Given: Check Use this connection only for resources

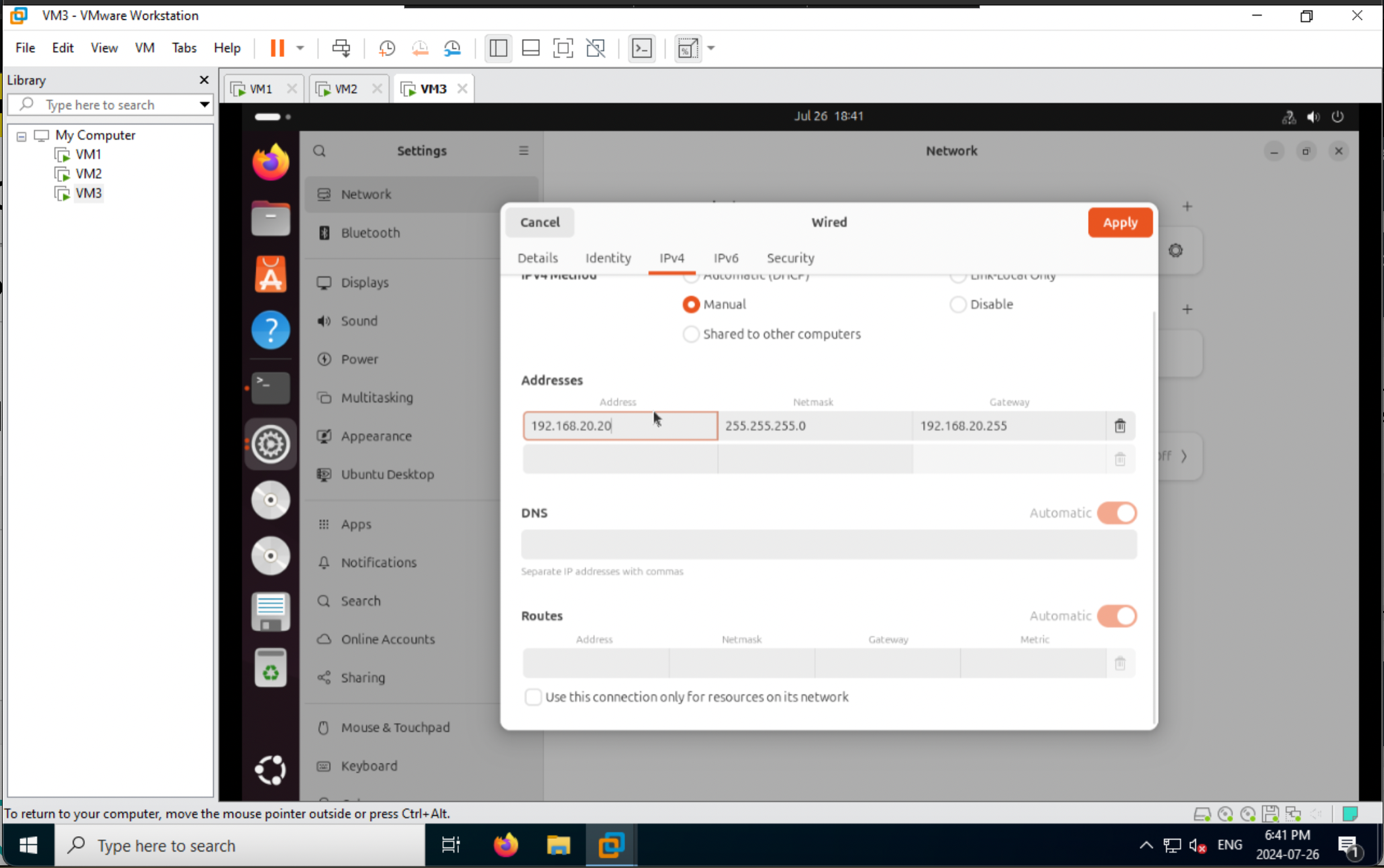Looking at the screenshot, I should click(x=533, y=697).
